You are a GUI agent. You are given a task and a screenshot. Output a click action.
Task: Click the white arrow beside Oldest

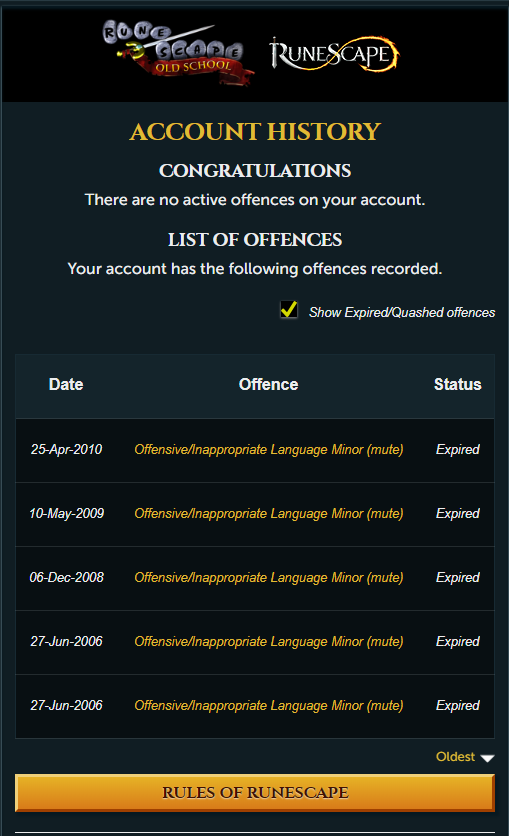coord(487,758)
